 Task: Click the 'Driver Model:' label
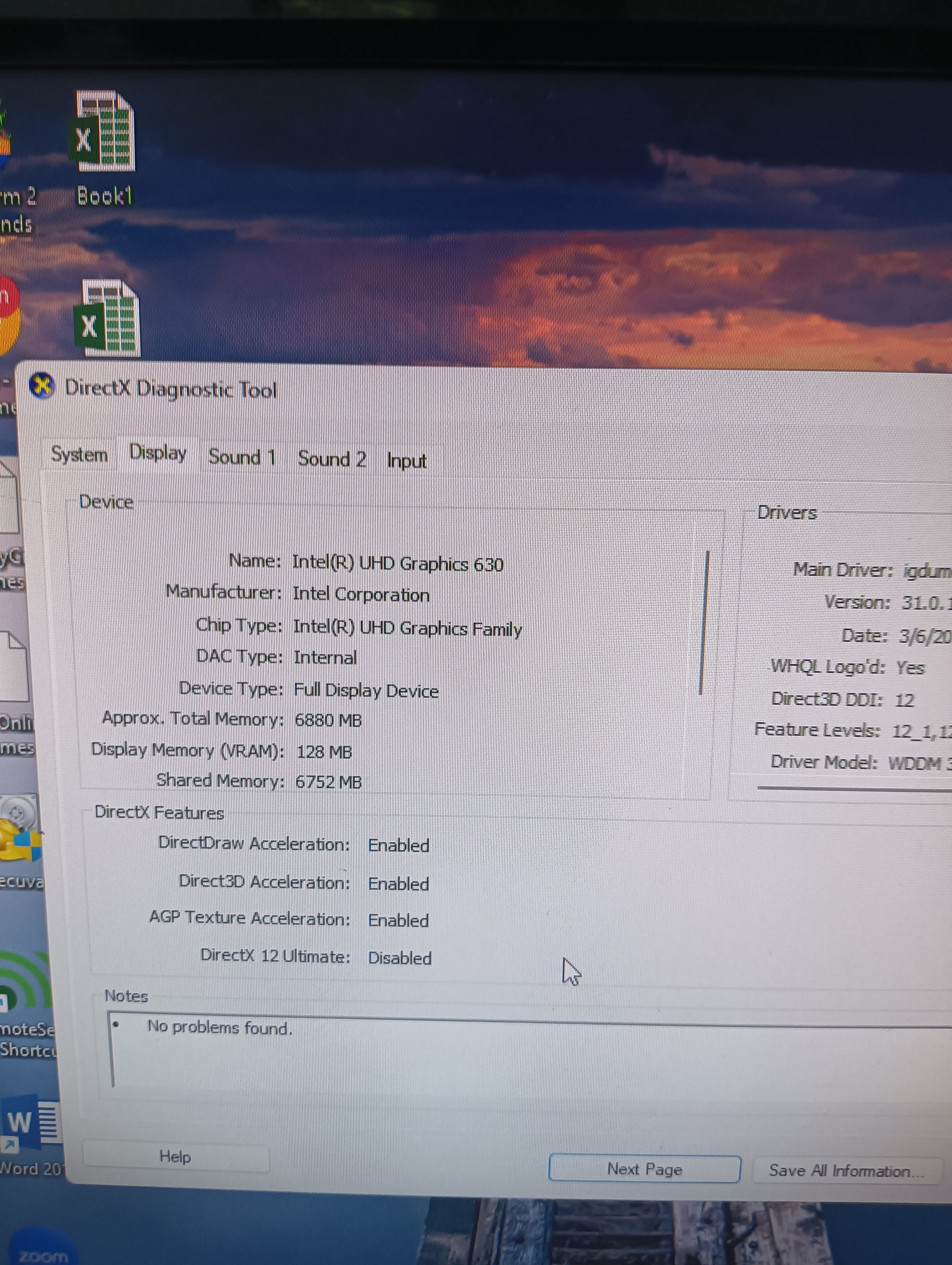pyautogui.click(x=824, y=762)
